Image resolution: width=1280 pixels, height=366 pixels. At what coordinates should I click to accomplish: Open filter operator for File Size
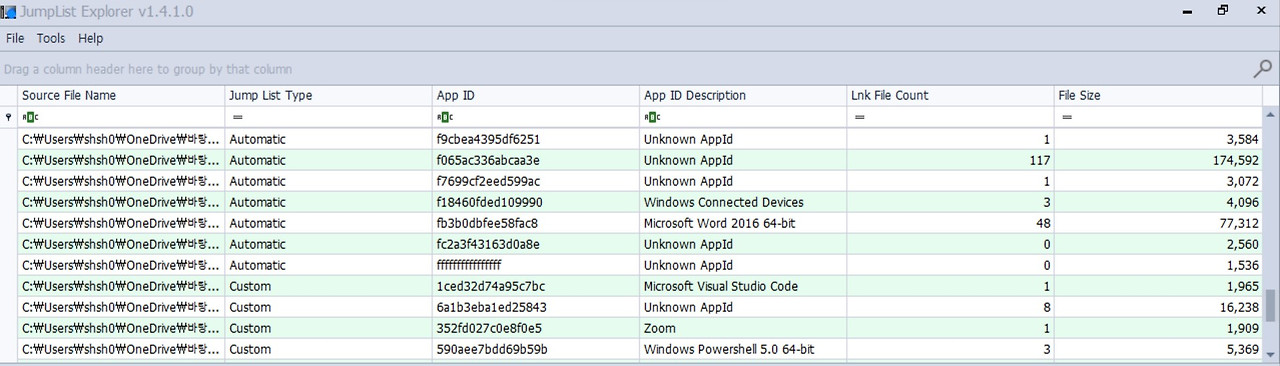(x=1066, y=118)
